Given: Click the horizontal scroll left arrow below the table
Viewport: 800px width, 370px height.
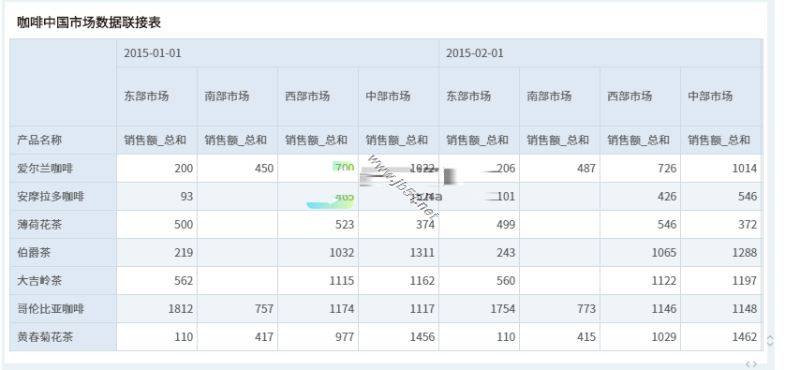Looking at the screenshot, I should (x=748, y=364).
